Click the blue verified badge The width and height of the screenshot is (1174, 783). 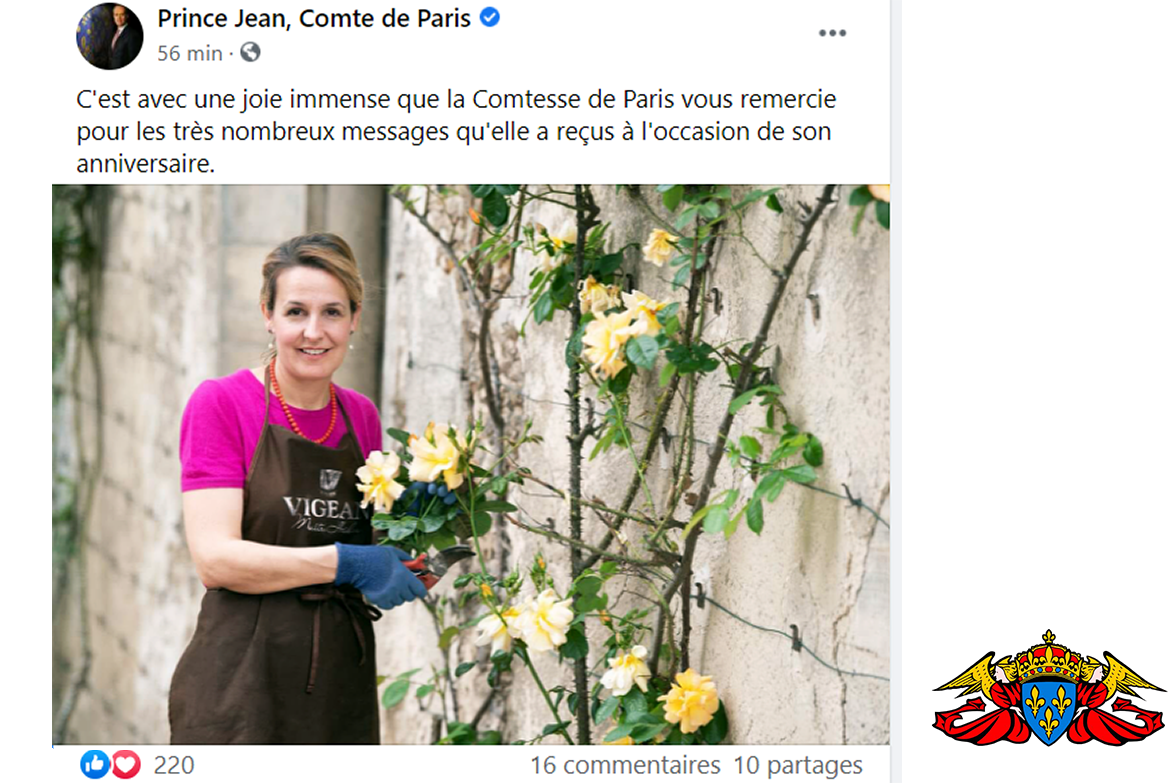[x=490, y=16]
